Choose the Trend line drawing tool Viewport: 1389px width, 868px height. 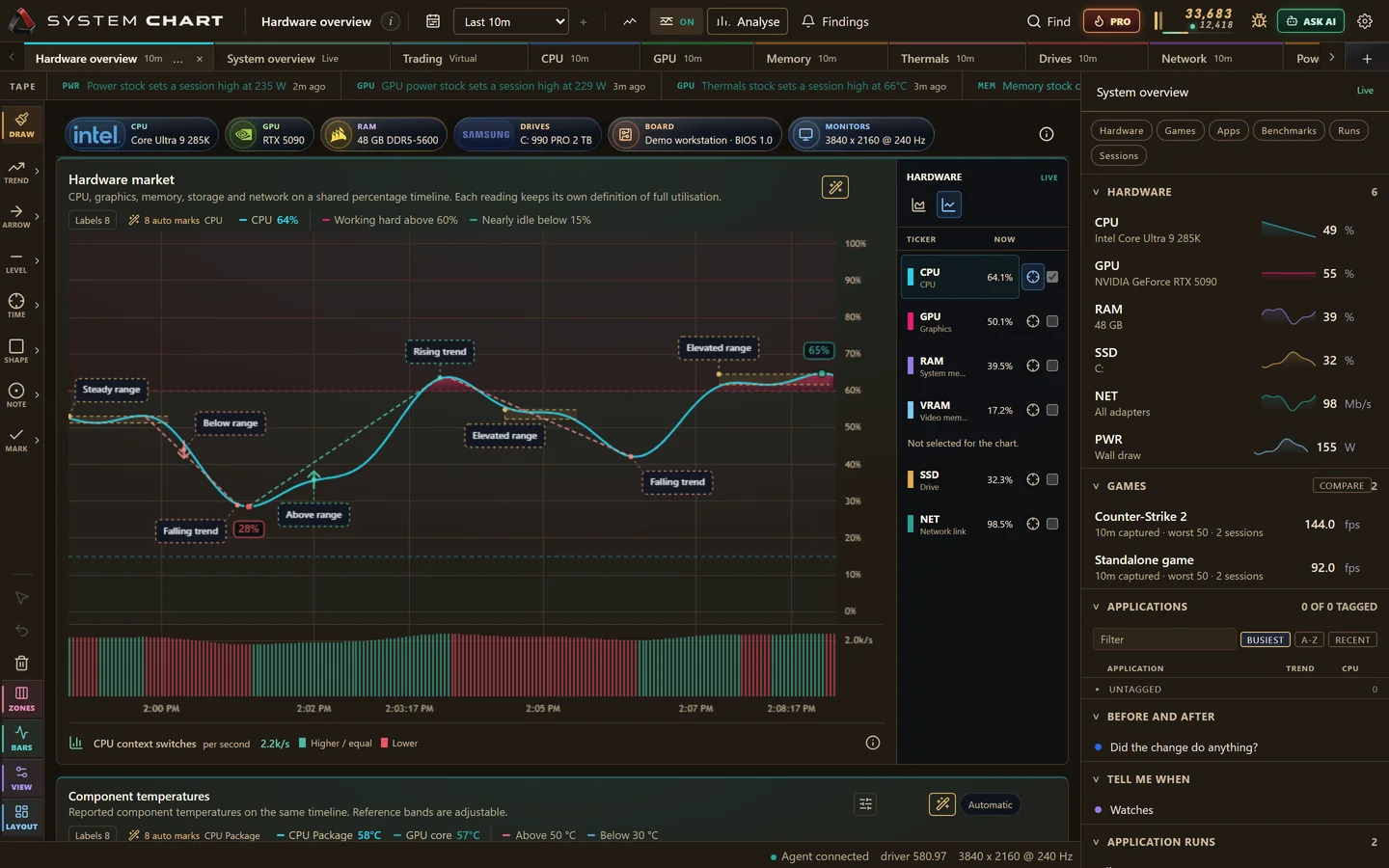16,172
